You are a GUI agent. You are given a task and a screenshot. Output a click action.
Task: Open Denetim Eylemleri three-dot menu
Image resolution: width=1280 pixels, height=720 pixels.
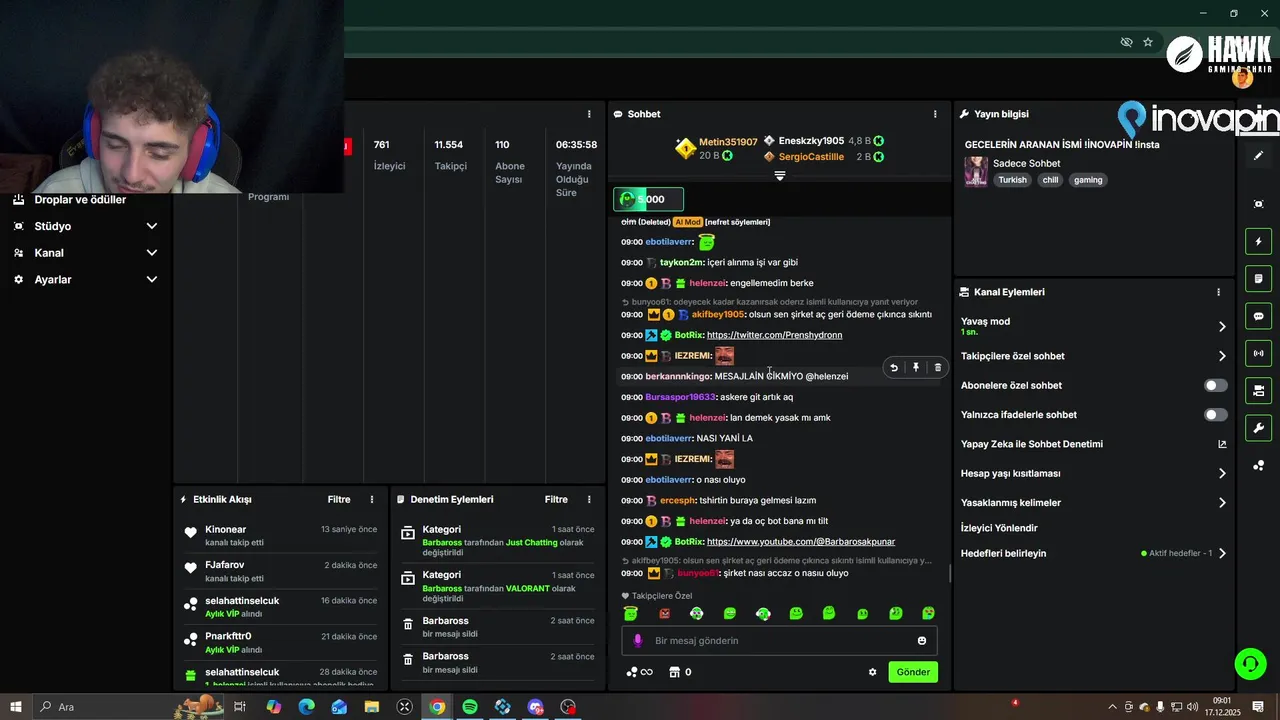click(x=589, y=499)
